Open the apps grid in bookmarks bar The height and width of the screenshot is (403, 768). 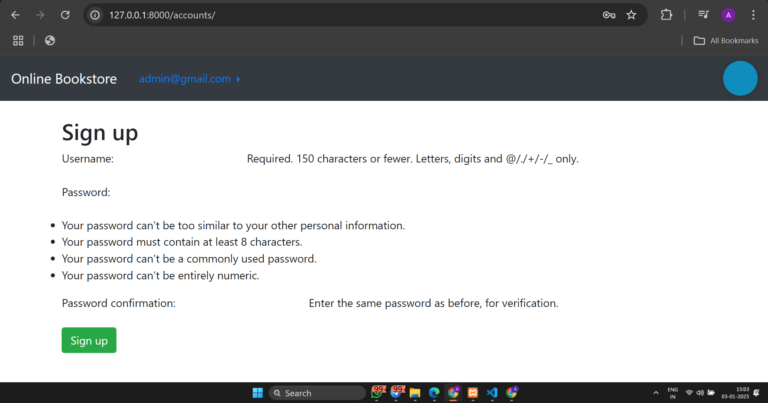click(18, 40)
